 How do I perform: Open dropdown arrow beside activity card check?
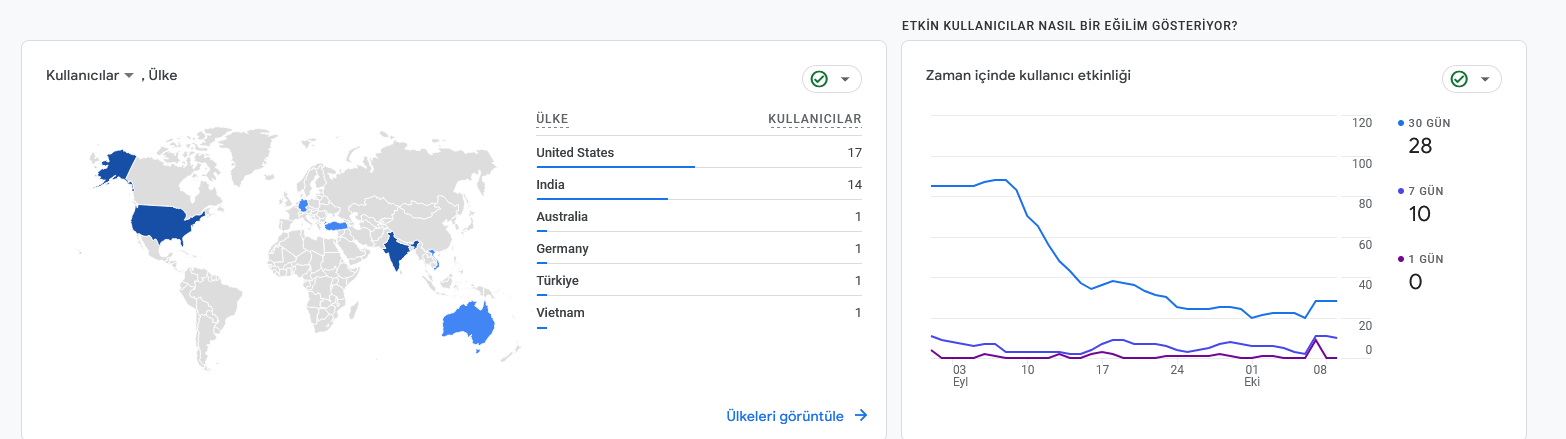pos(1485,79)
